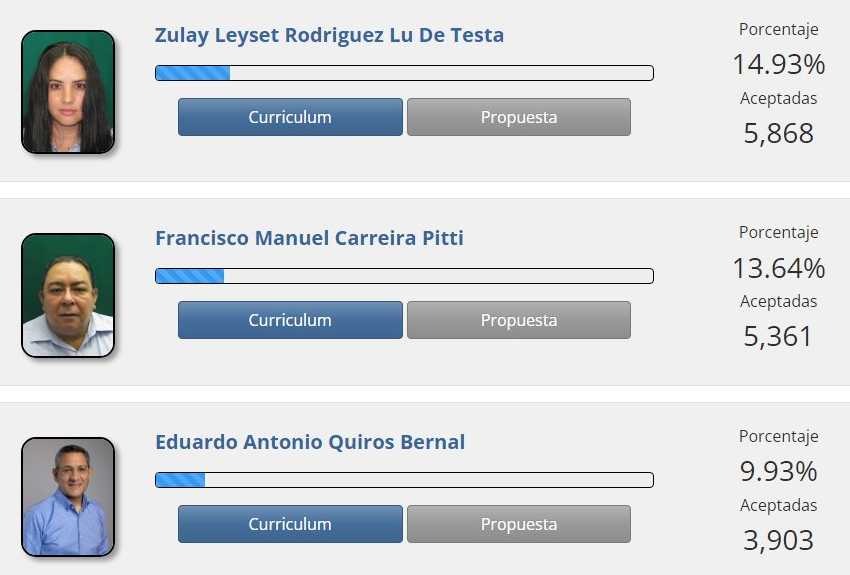This screenshot has height=575, width=850.
Task: Click the 3,903 Aceptadas count
Action: pos(778,540)
